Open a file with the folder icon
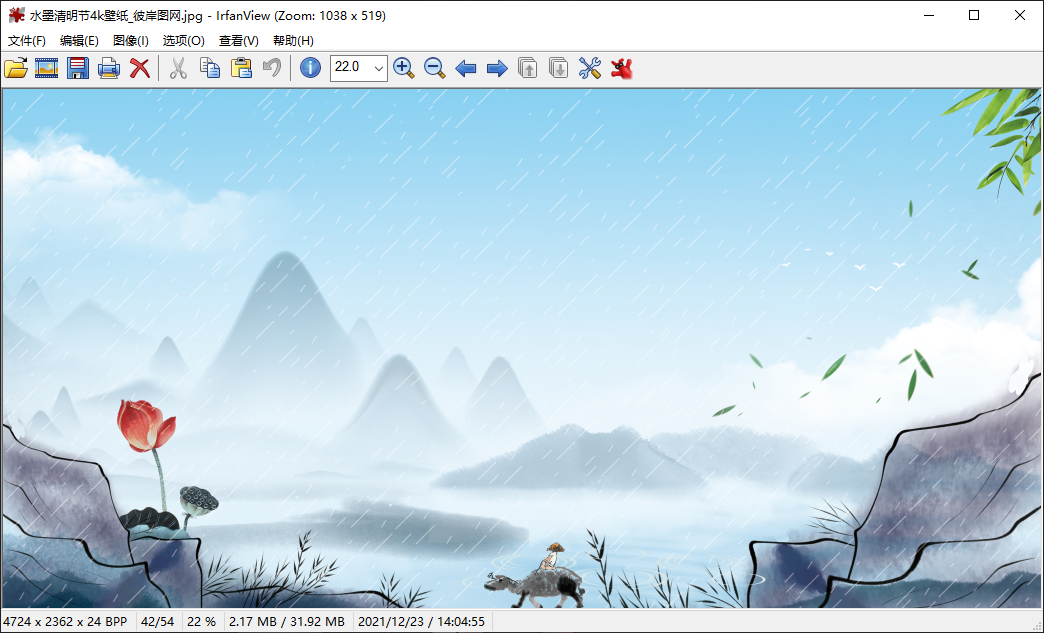 coord(16,68)
